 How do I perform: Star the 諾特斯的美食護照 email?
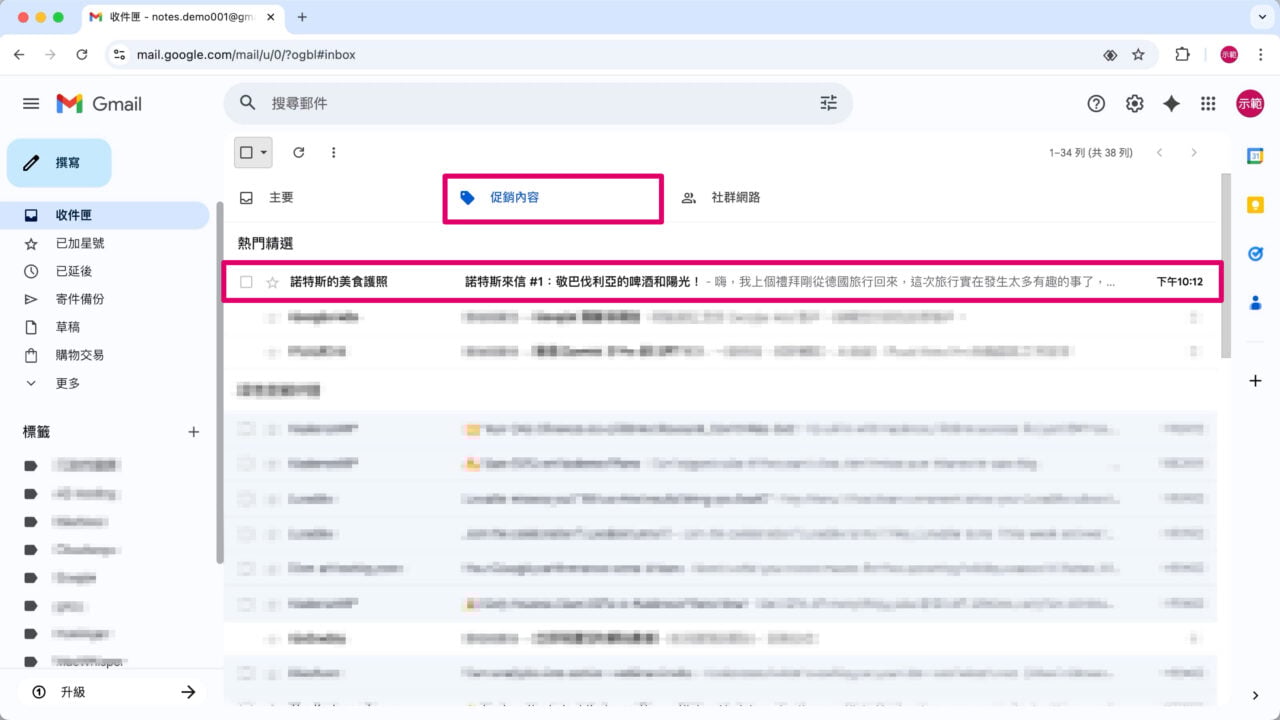pyautogui.click(x=271, y=282)
